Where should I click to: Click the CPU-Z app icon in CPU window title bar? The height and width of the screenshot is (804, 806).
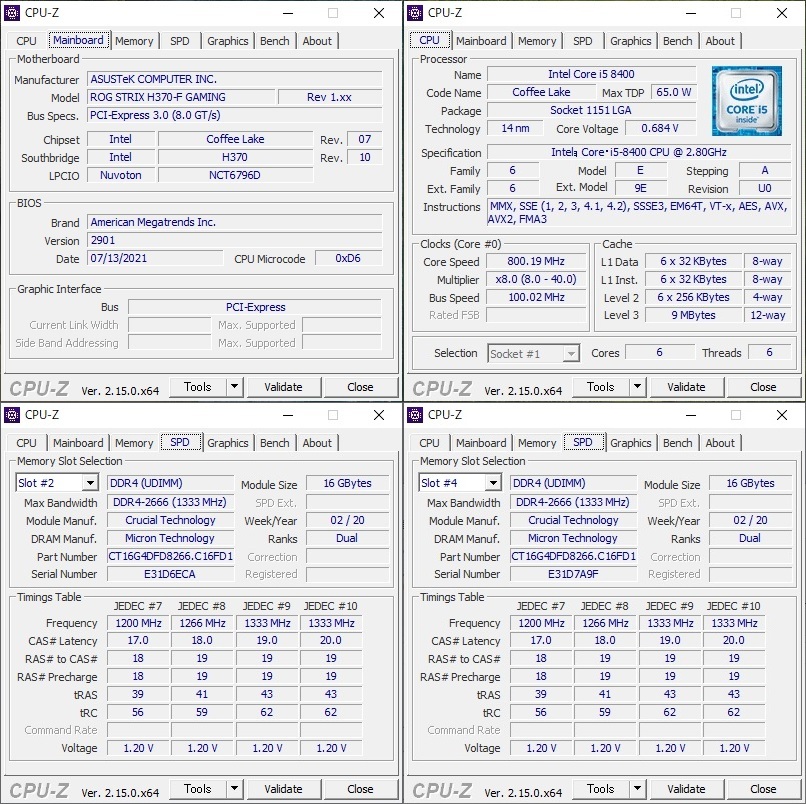414,13
